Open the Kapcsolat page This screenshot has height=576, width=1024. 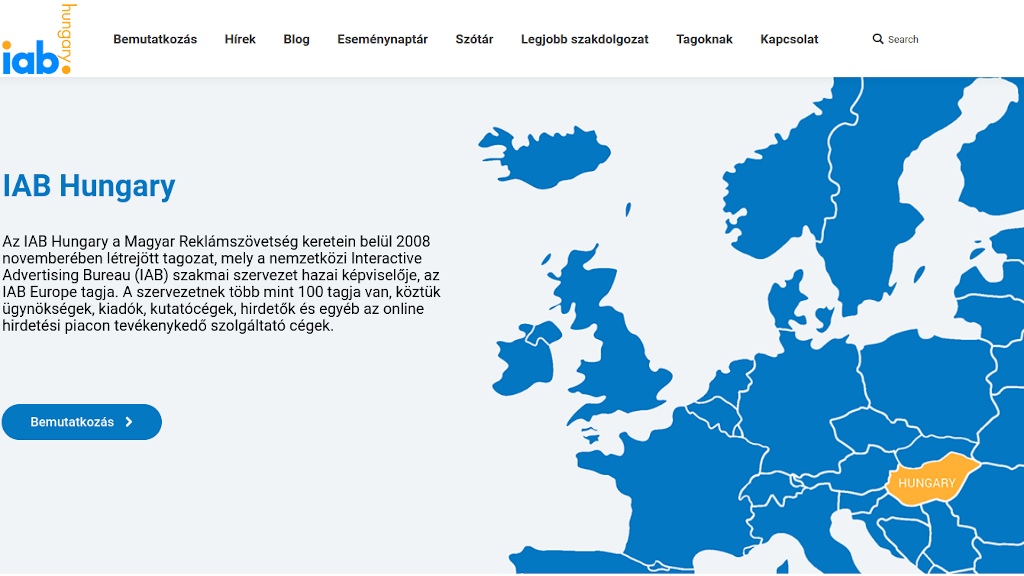(x=789, y=39)
